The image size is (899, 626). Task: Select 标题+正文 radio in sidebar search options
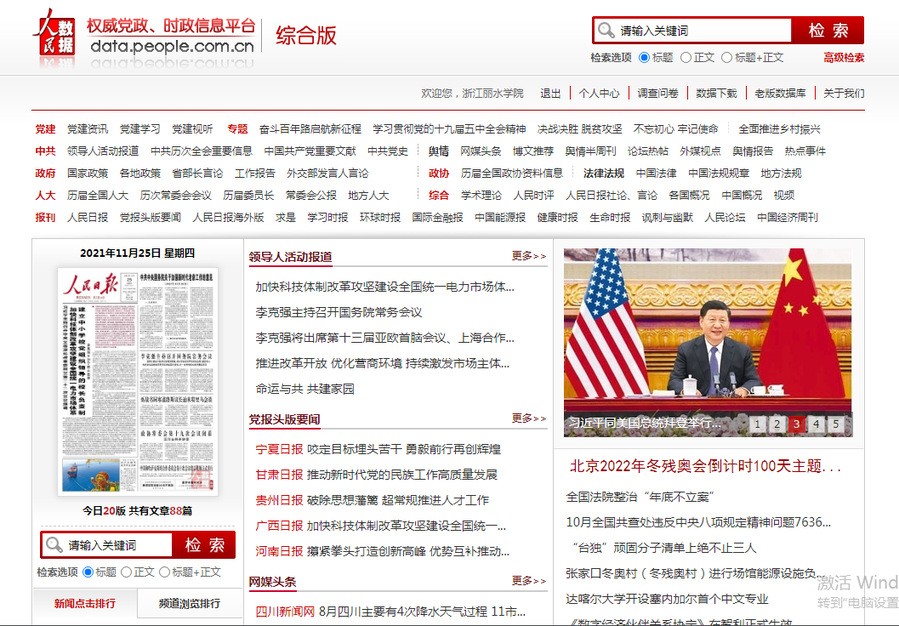[x=165, y=572]
